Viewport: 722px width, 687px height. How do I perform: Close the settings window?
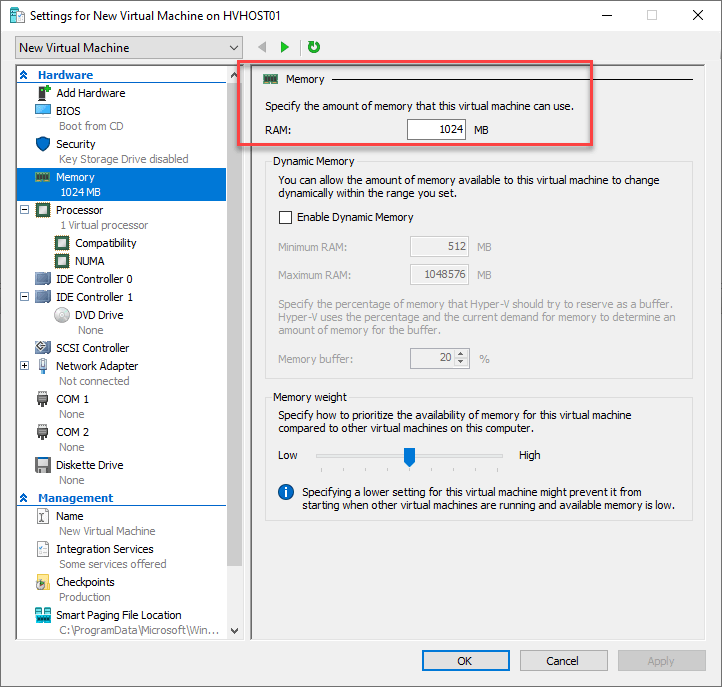698,15
